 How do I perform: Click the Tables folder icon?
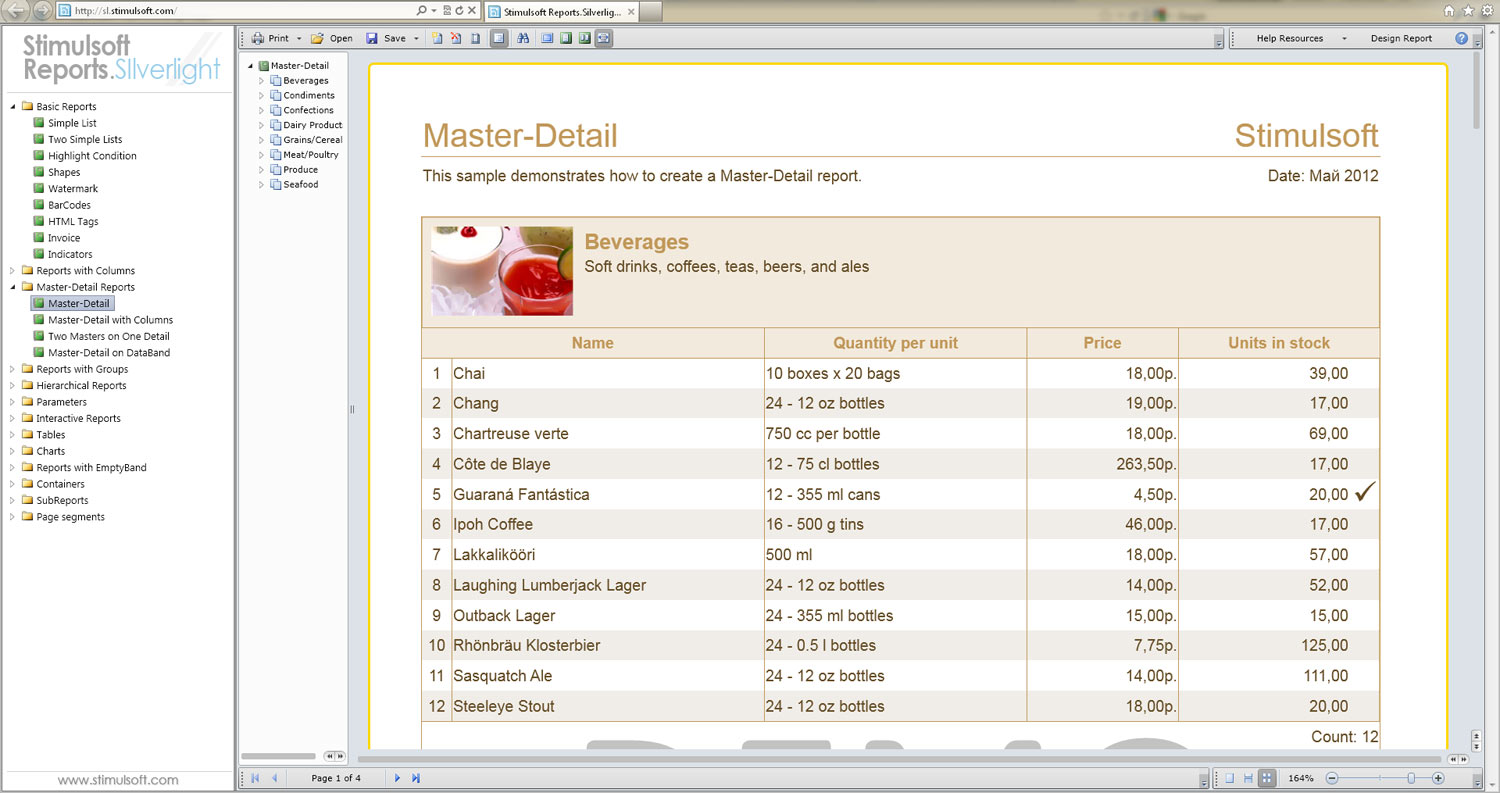[27, 435]
